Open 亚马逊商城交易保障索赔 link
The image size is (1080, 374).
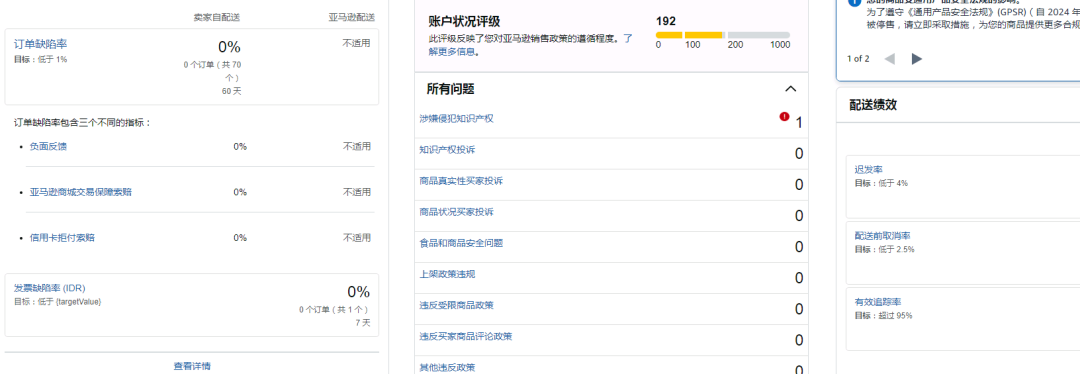point(81,192)
